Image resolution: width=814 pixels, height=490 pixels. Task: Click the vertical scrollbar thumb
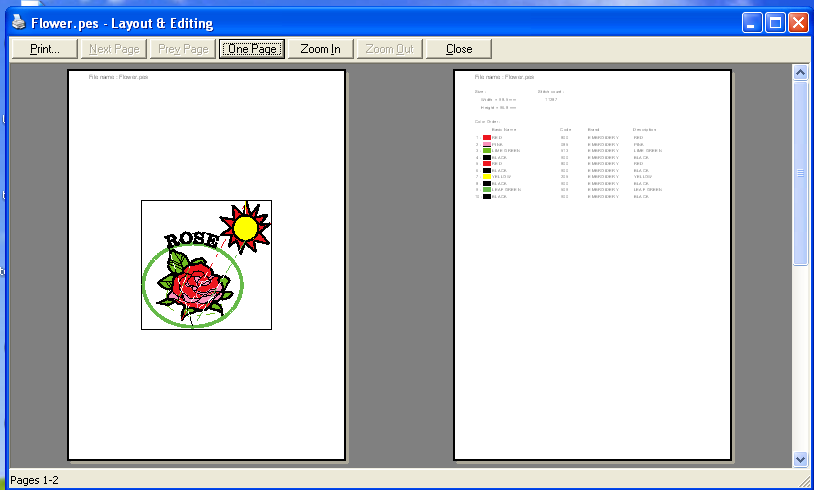[x=800, y=173]
